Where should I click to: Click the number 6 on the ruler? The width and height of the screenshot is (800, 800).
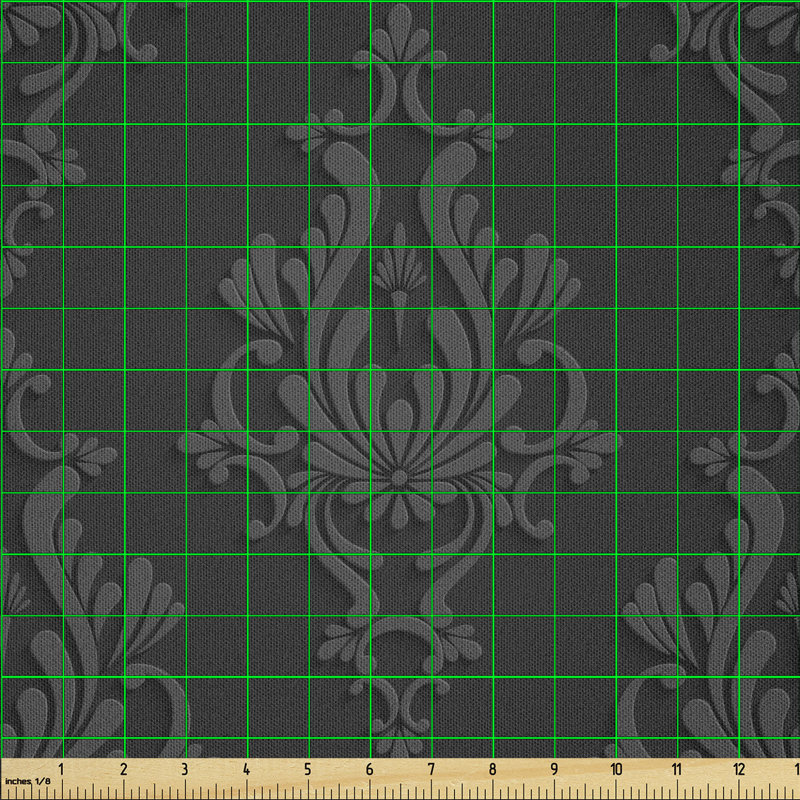tap(369, 769)
